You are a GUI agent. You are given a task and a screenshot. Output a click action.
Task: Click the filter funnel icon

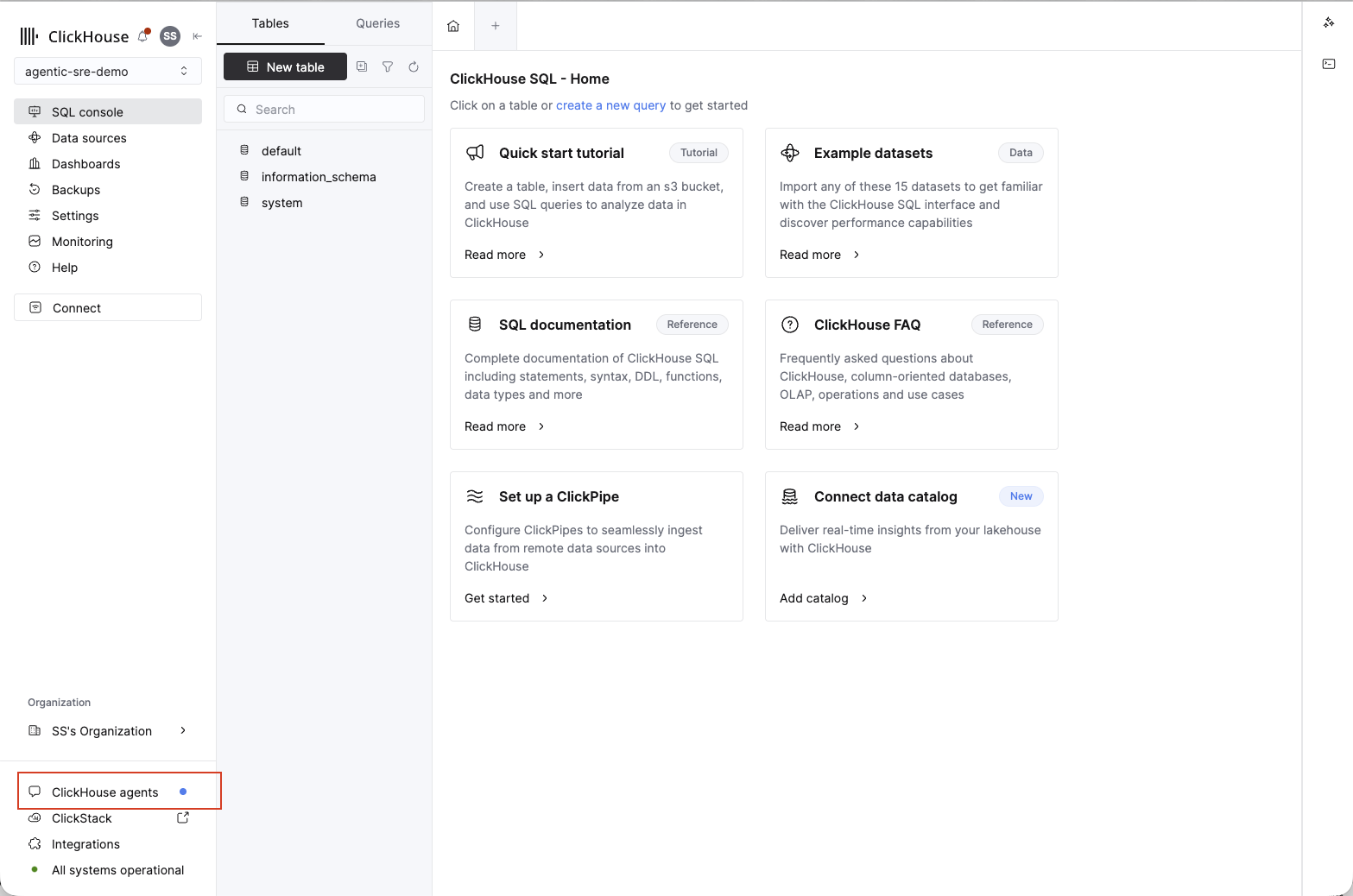click(x=388, y=66)
